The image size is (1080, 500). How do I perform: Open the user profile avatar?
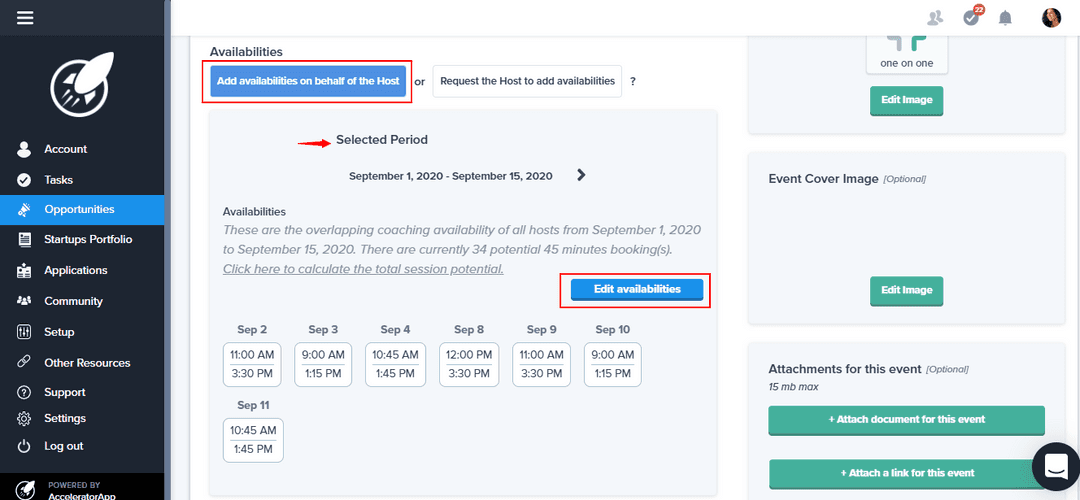pyautogui.click(x=1051, y=17)
